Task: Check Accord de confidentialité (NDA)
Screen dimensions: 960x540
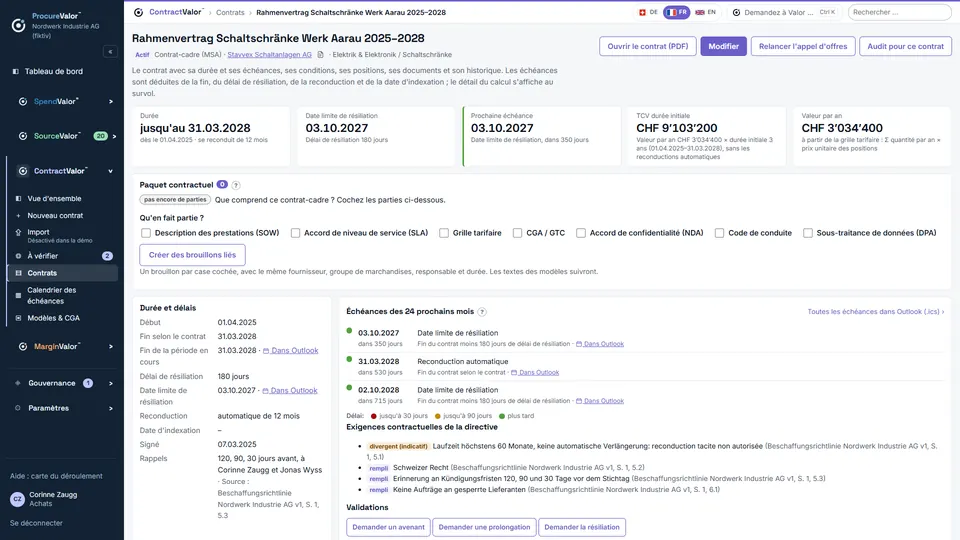Action: click(x=581, y=233)
